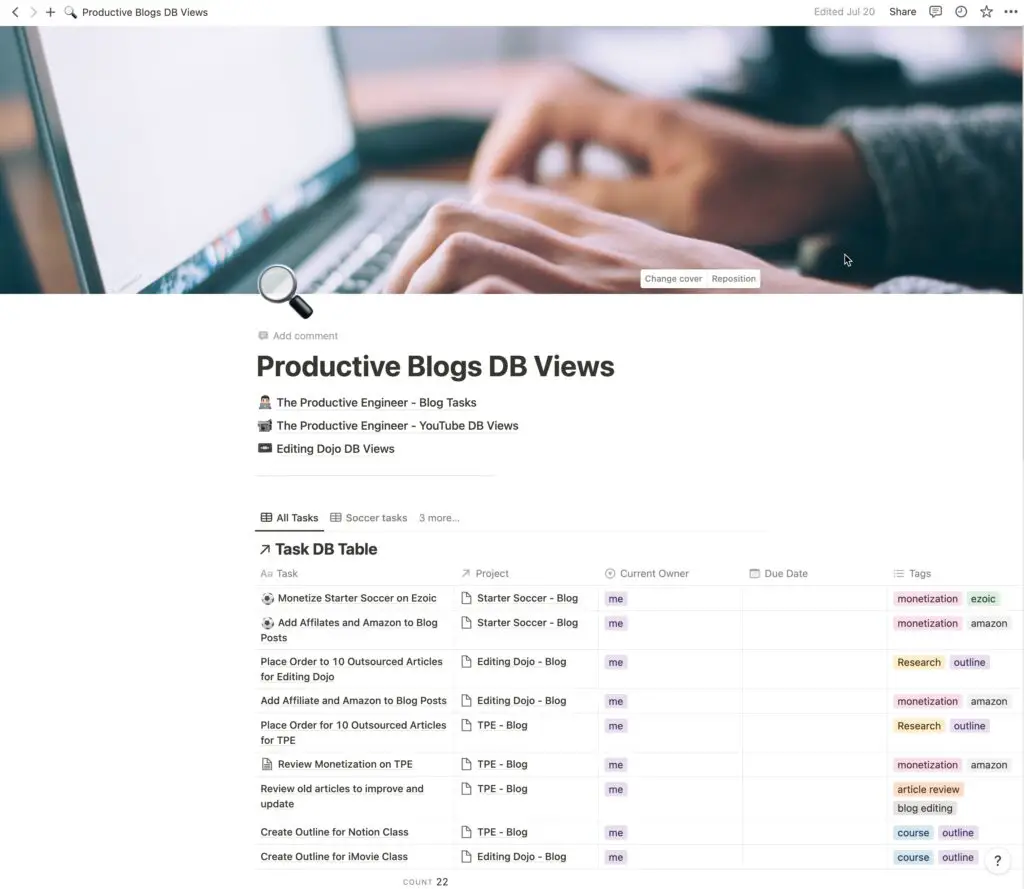Click the Due Date column header
Image resolution: width=1024 pixels, height=889 pixels.
[778, 574]
